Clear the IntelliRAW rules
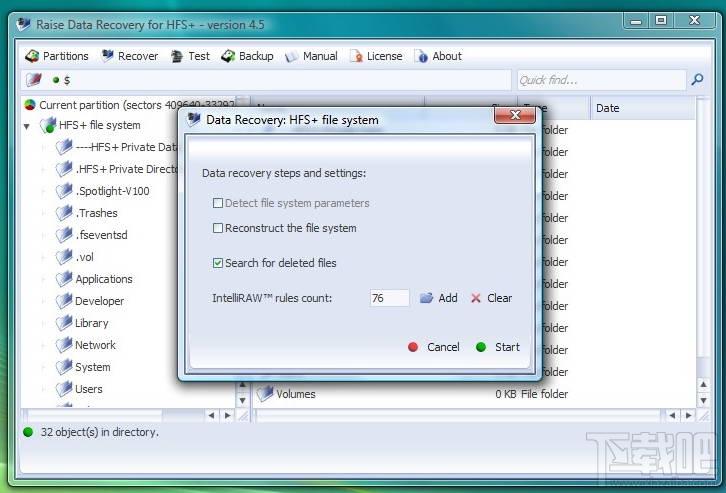 (491, 298)
